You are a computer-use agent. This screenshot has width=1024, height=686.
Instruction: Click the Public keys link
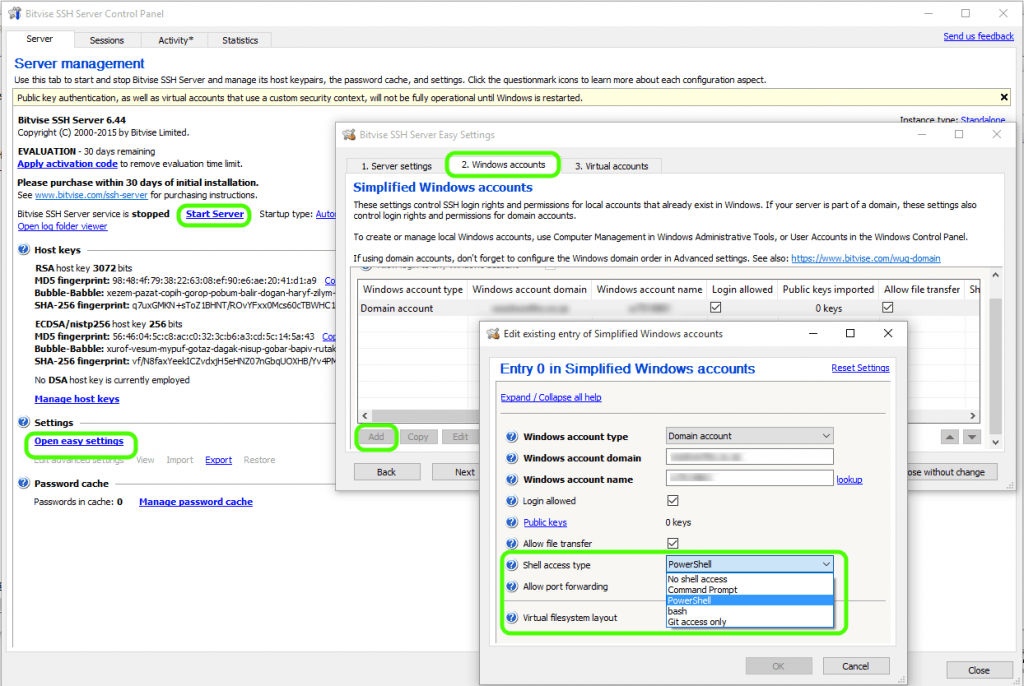[x=545, y=523]
